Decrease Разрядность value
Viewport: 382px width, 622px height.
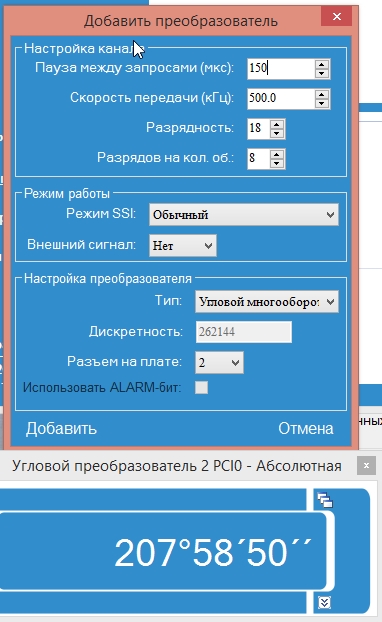(277, 133)
